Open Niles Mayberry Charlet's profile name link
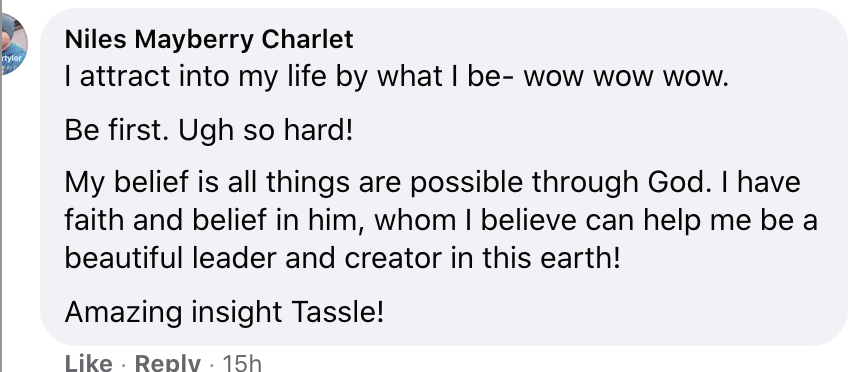 point(209,40)
